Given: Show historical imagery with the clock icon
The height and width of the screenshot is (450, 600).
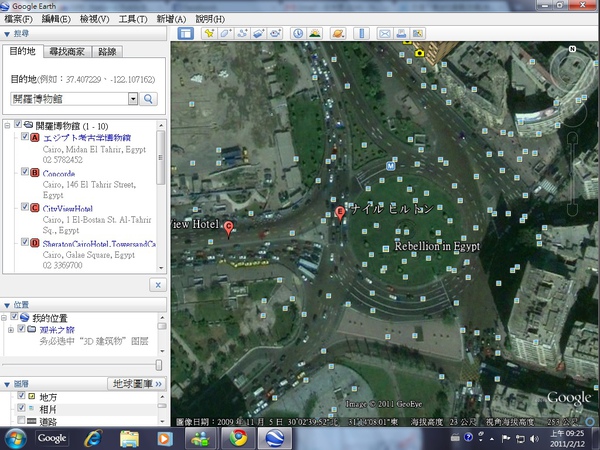Looking at the screenshot, I should (298, 34).
